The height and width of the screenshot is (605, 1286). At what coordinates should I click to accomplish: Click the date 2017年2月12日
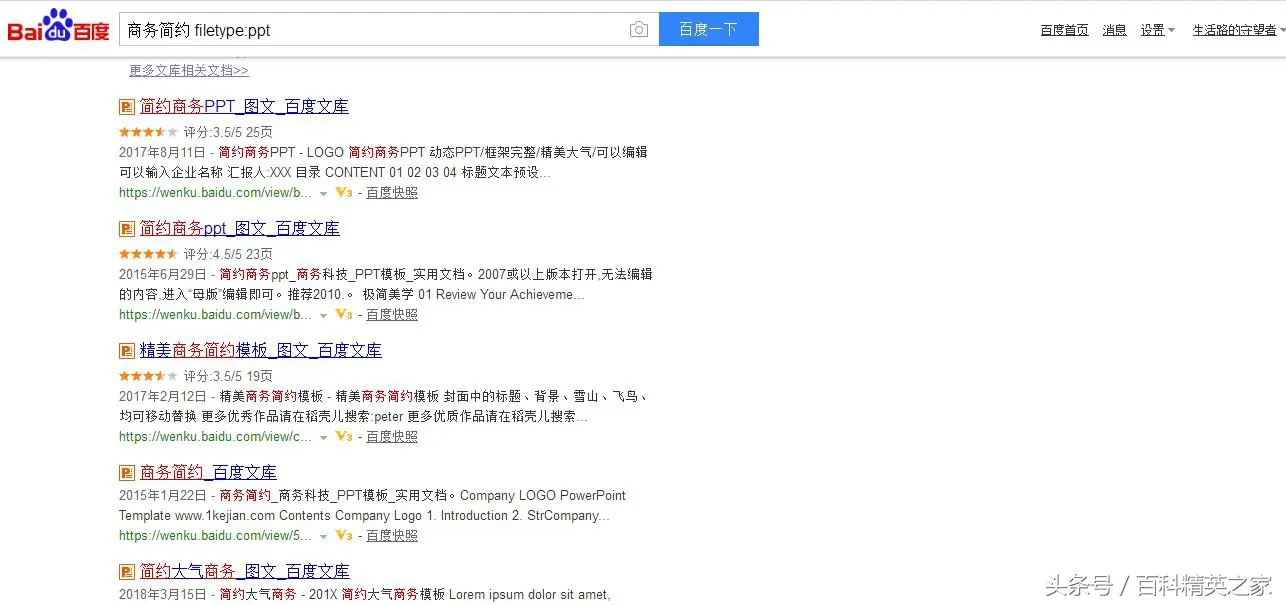pos(162,396)
